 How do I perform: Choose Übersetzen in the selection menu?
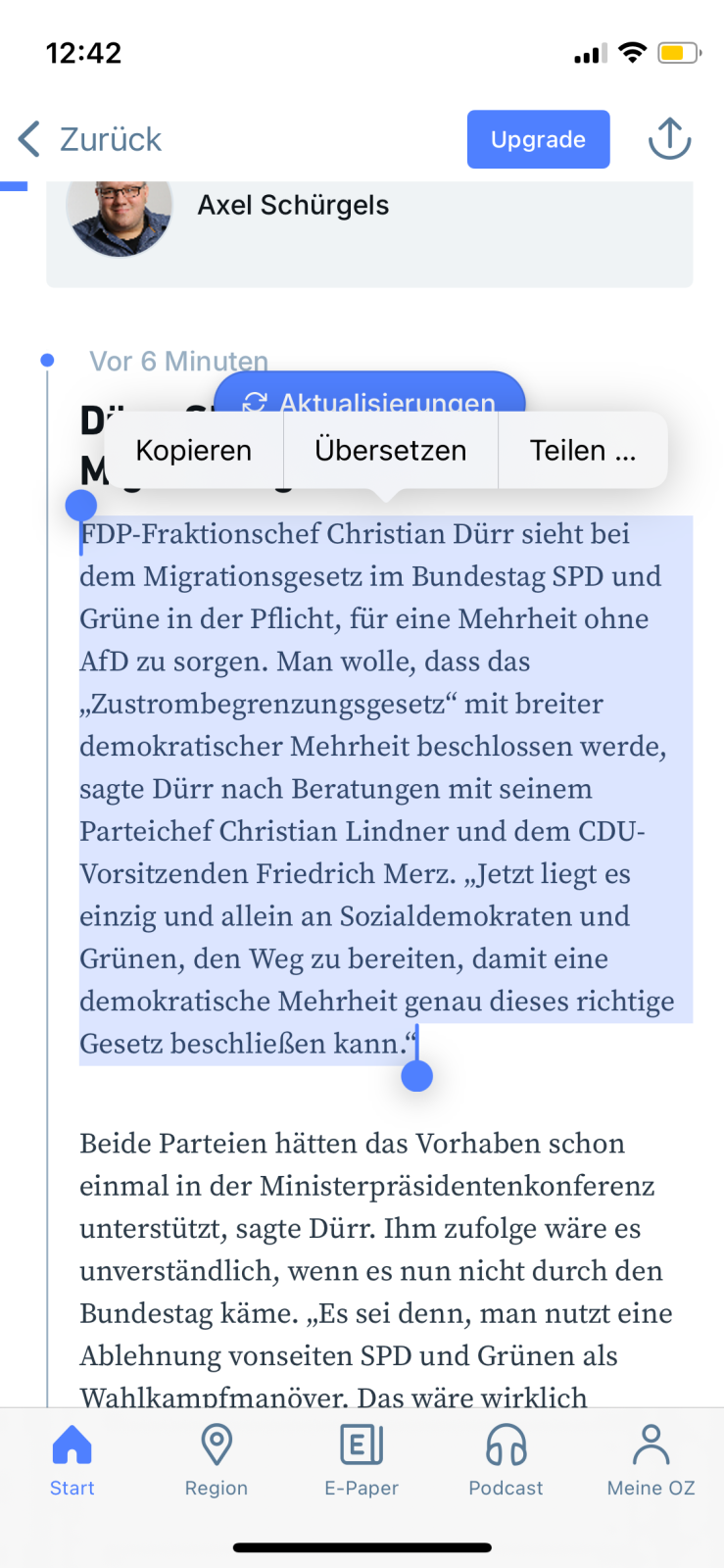(391, 450)
